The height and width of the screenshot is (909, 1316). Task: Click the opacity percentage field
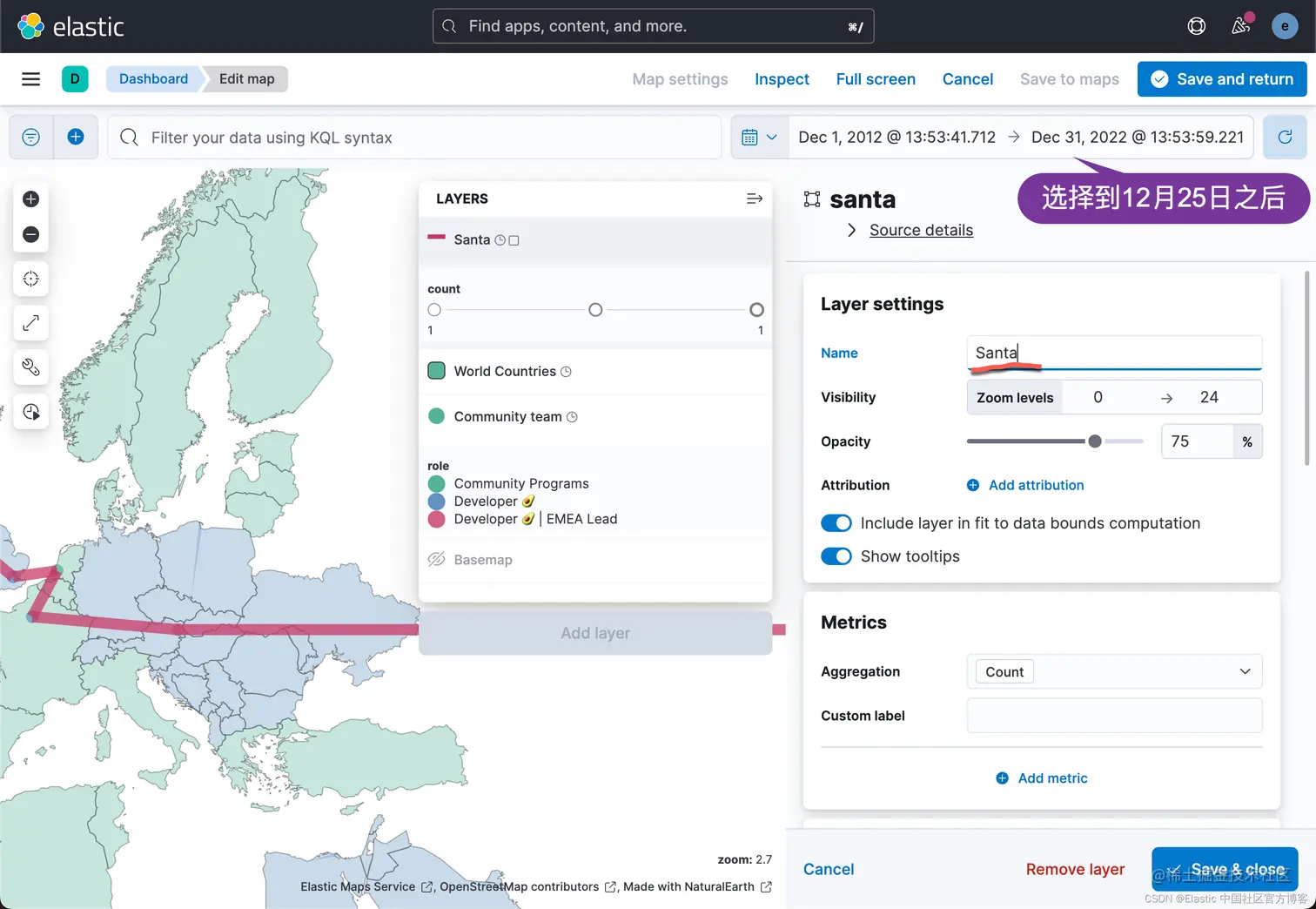pos(1198,441)
